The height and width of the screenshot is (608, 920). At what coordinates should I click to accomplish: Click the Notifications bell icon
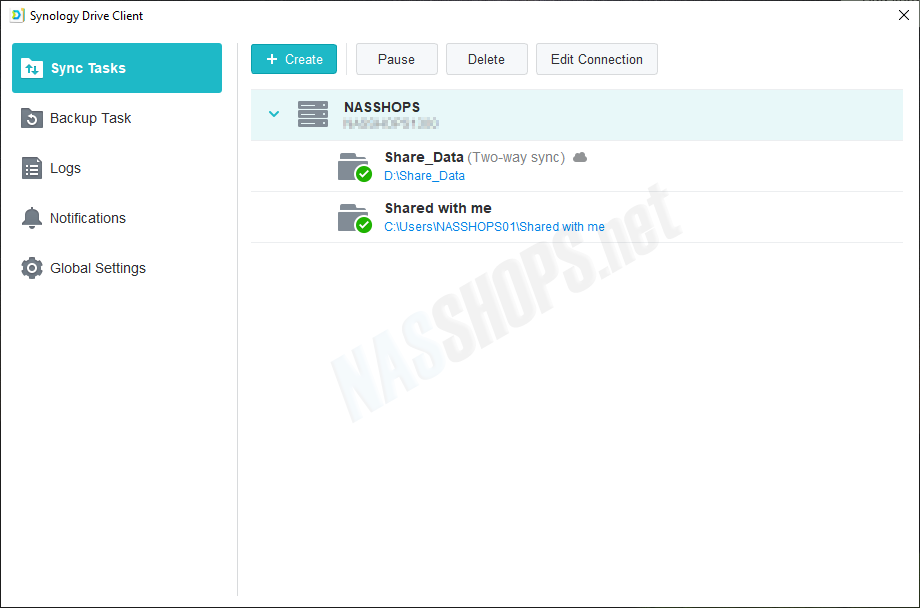pyautogui.click(x=32, y=218)
